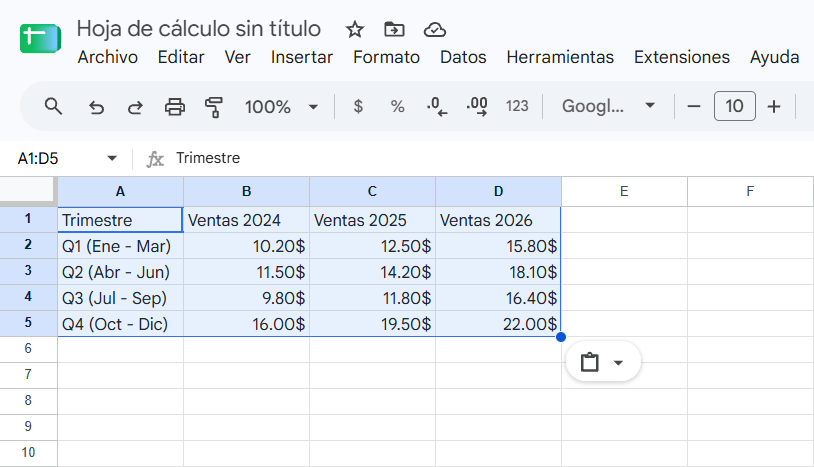The height and width of the screenshot is (467, 814).
Task: Click the name box showing A1:D5
Action: coord(38,158)
